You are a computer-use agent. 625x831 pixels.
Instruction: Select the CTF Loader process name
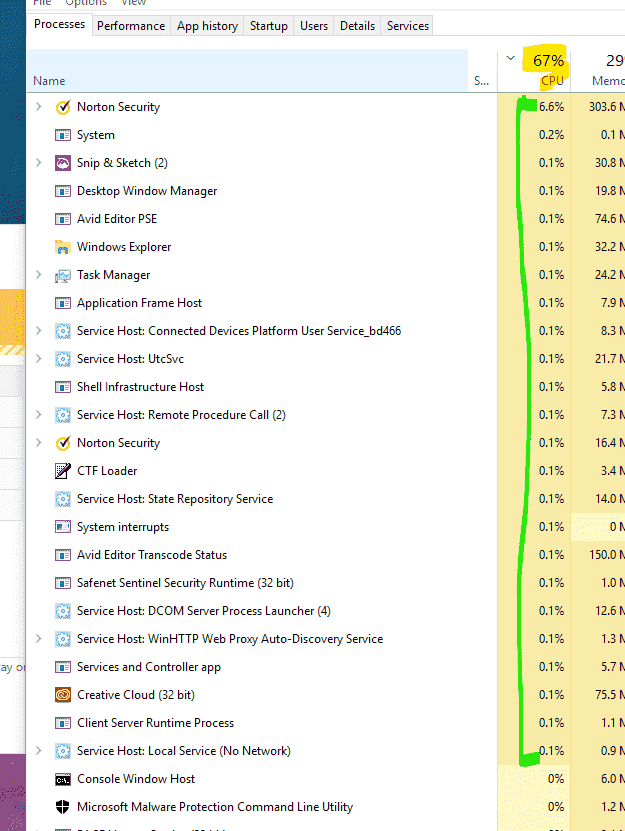pyautogui.click(x=107, y=471)
